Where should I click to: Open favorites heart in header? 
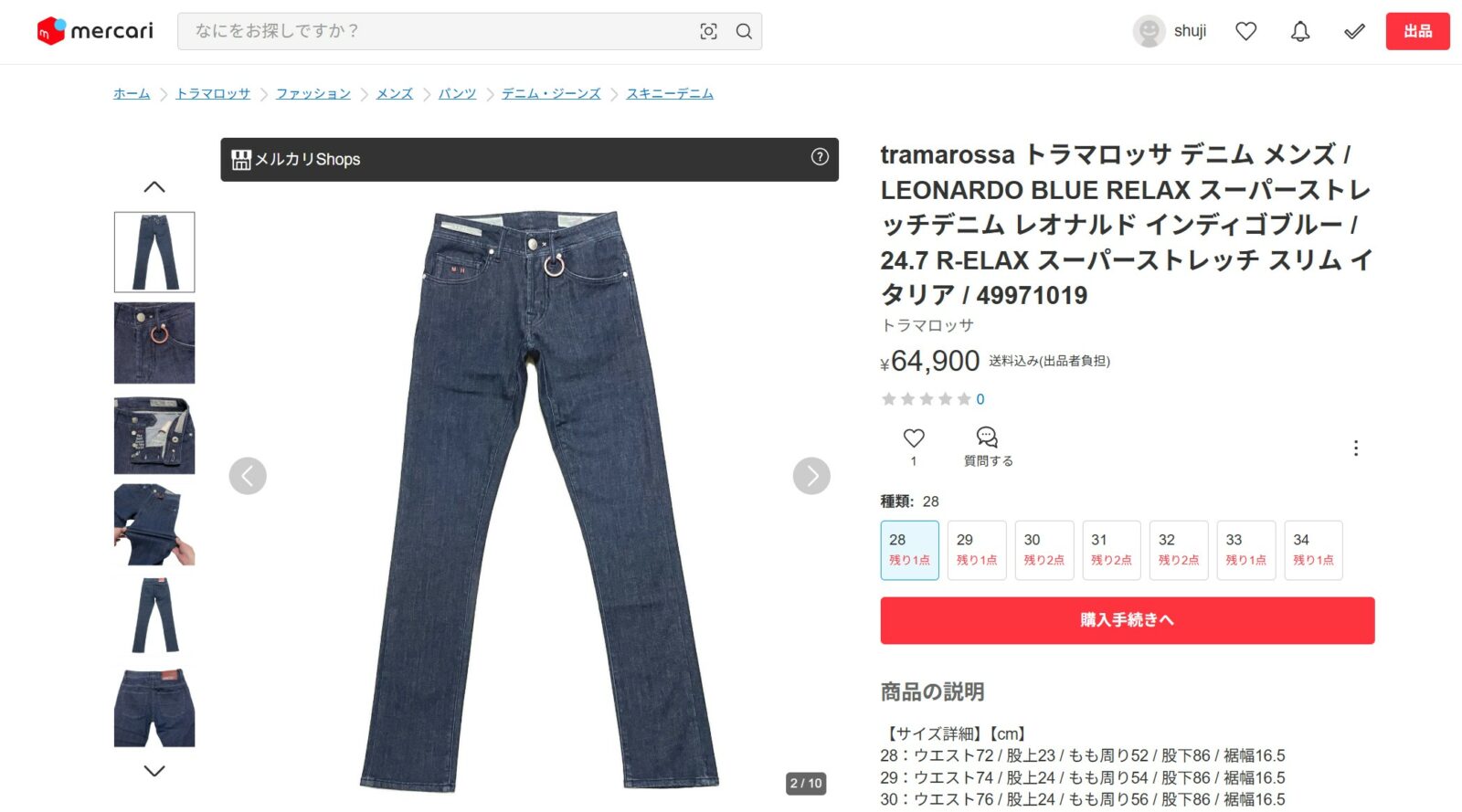point(1245,31)
